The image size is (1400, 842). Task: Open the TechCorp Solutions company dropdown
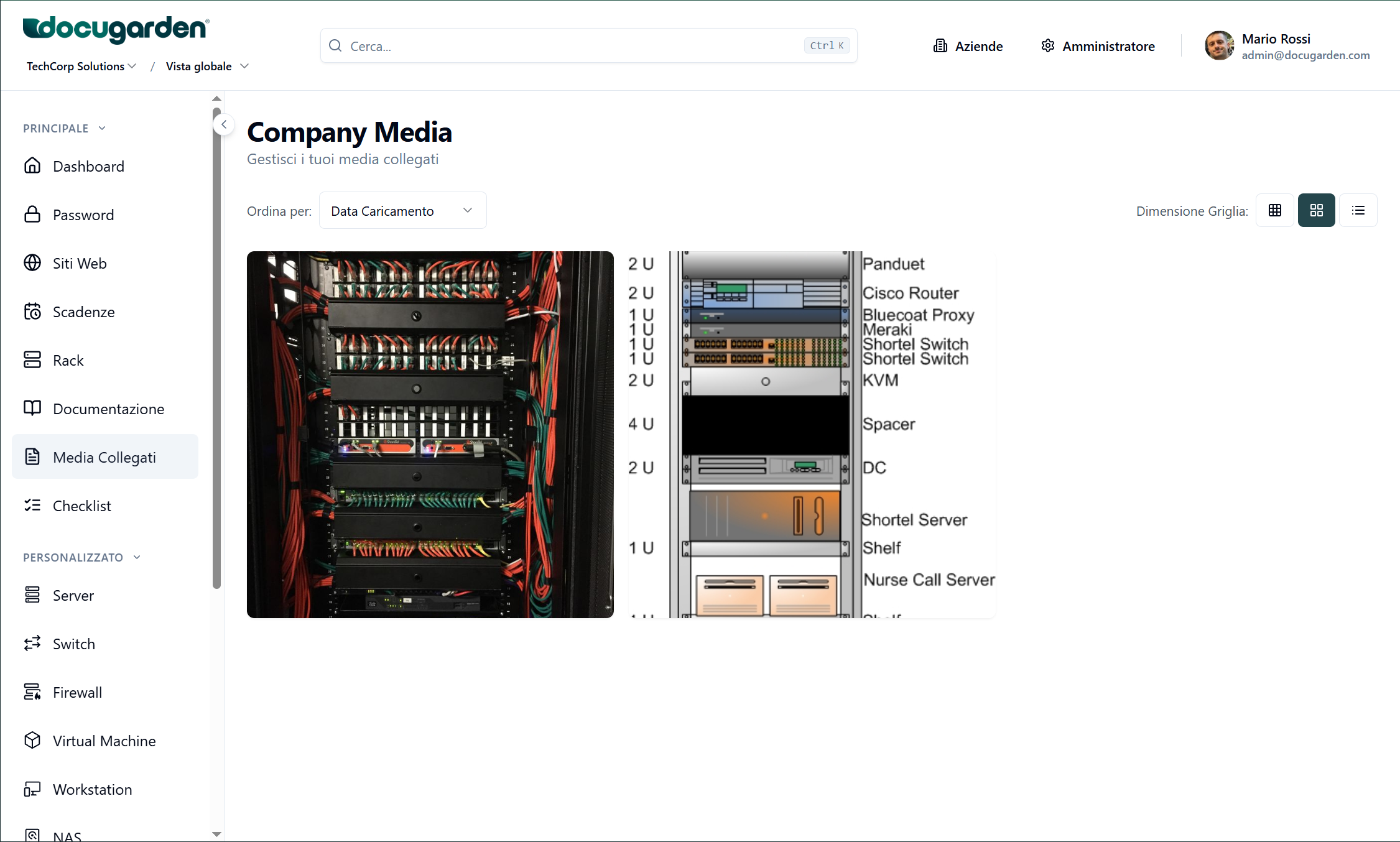pos(81,67)
